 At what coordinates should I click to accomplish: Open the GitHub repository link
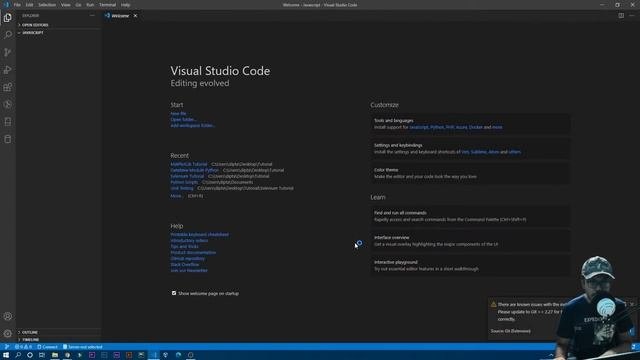pyautogui.click(x=188, y=259)
